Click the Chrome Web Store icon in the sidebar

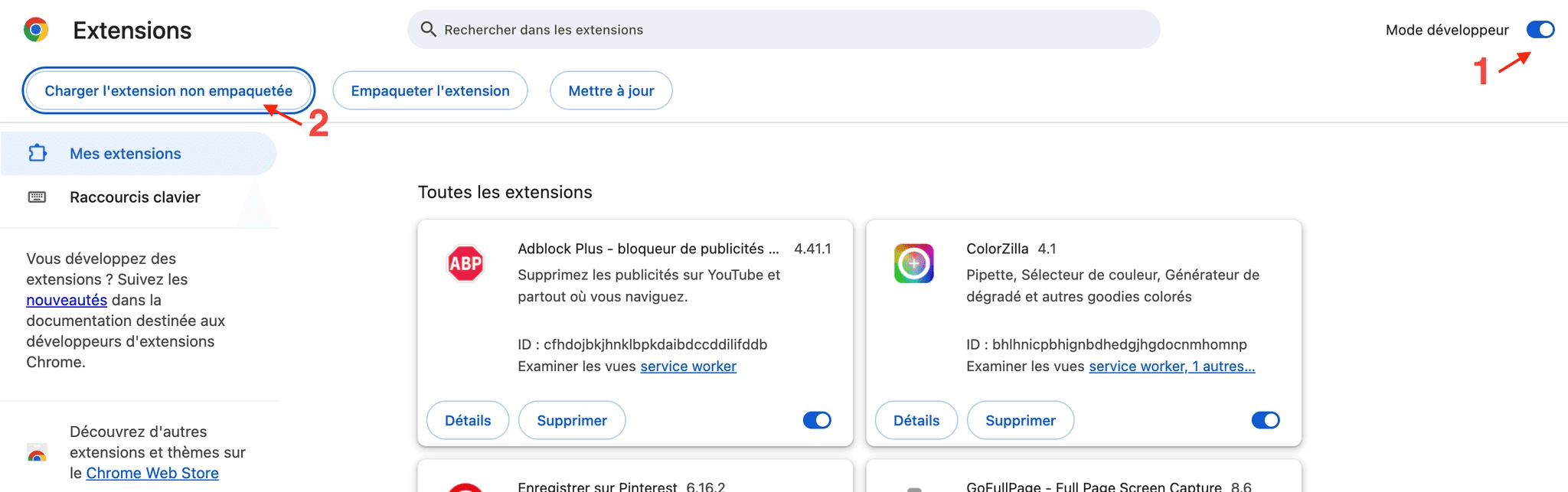(37, 452)
